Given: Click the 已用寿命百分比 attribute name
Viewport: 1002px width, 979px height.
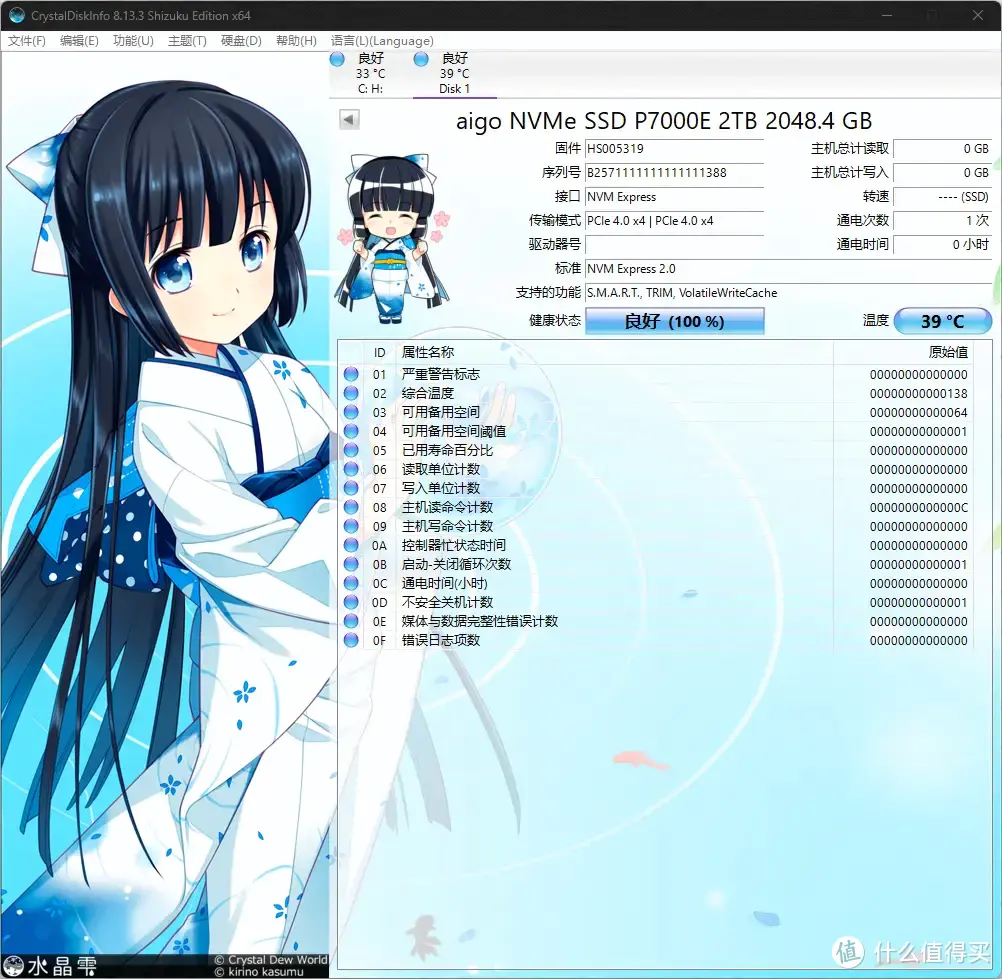Looking at the screenshot, I should 447,450.
